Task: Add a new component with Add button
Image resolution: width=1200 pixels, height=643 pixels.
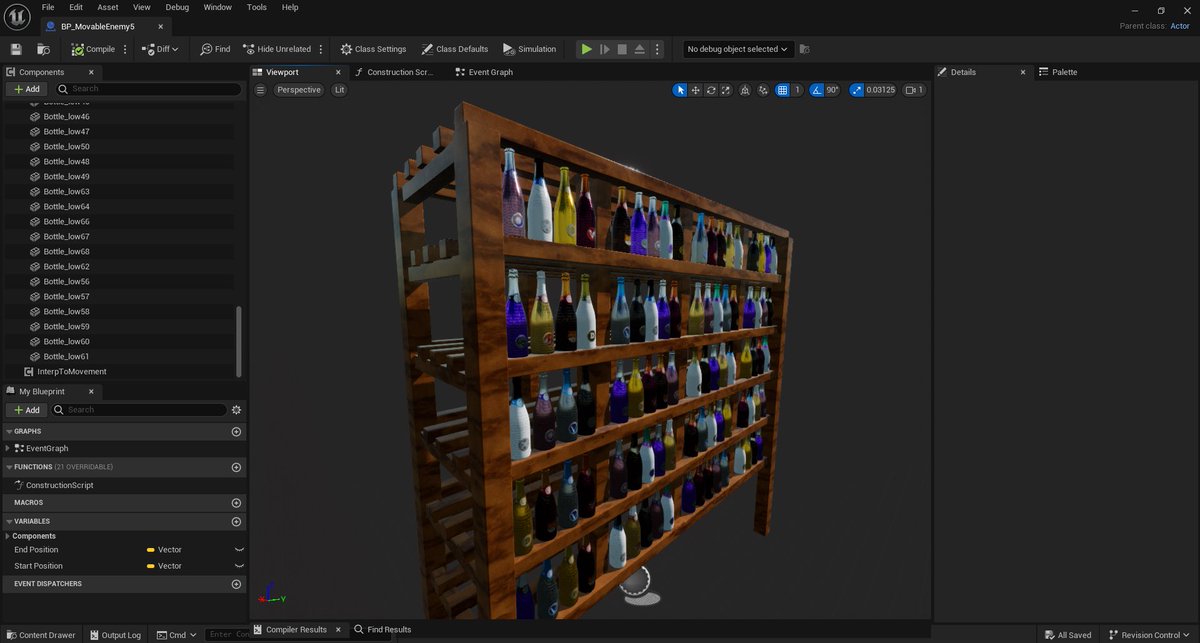Action: pyautogui.click(x=27, y=89)
